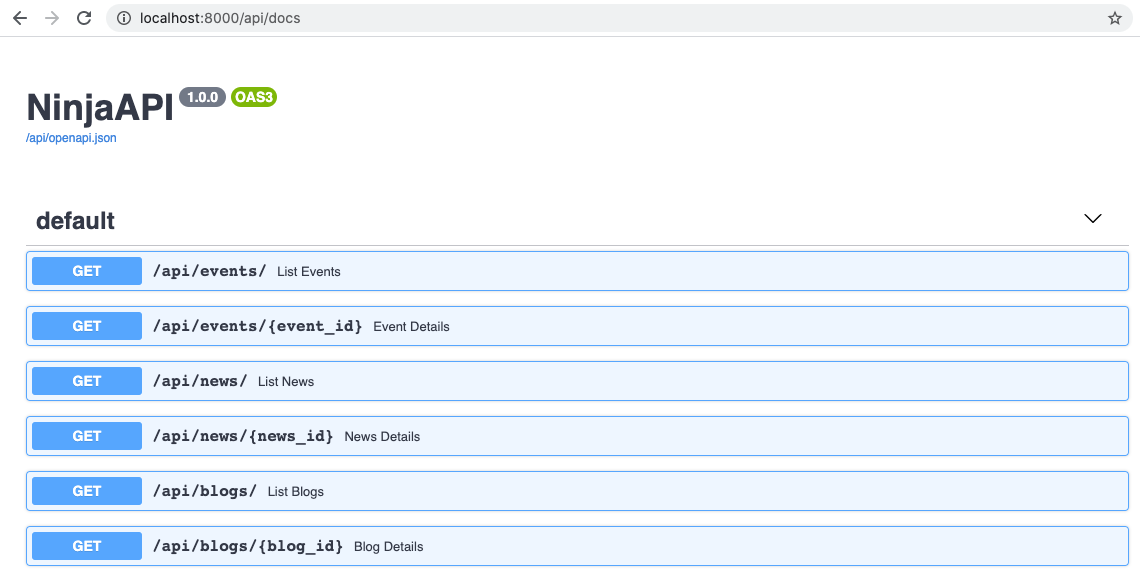The height and width of the screenshot is (586, 1140).
Task: Click the OAS3 badge next to NinjaAPI
Action: [253, 97]
